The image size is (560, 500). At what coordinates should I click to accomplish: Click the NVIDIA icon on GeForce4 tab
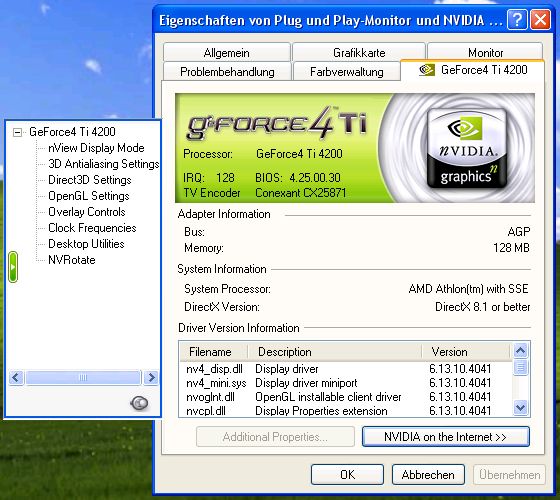pyautogui.click(x=427, y=70)
